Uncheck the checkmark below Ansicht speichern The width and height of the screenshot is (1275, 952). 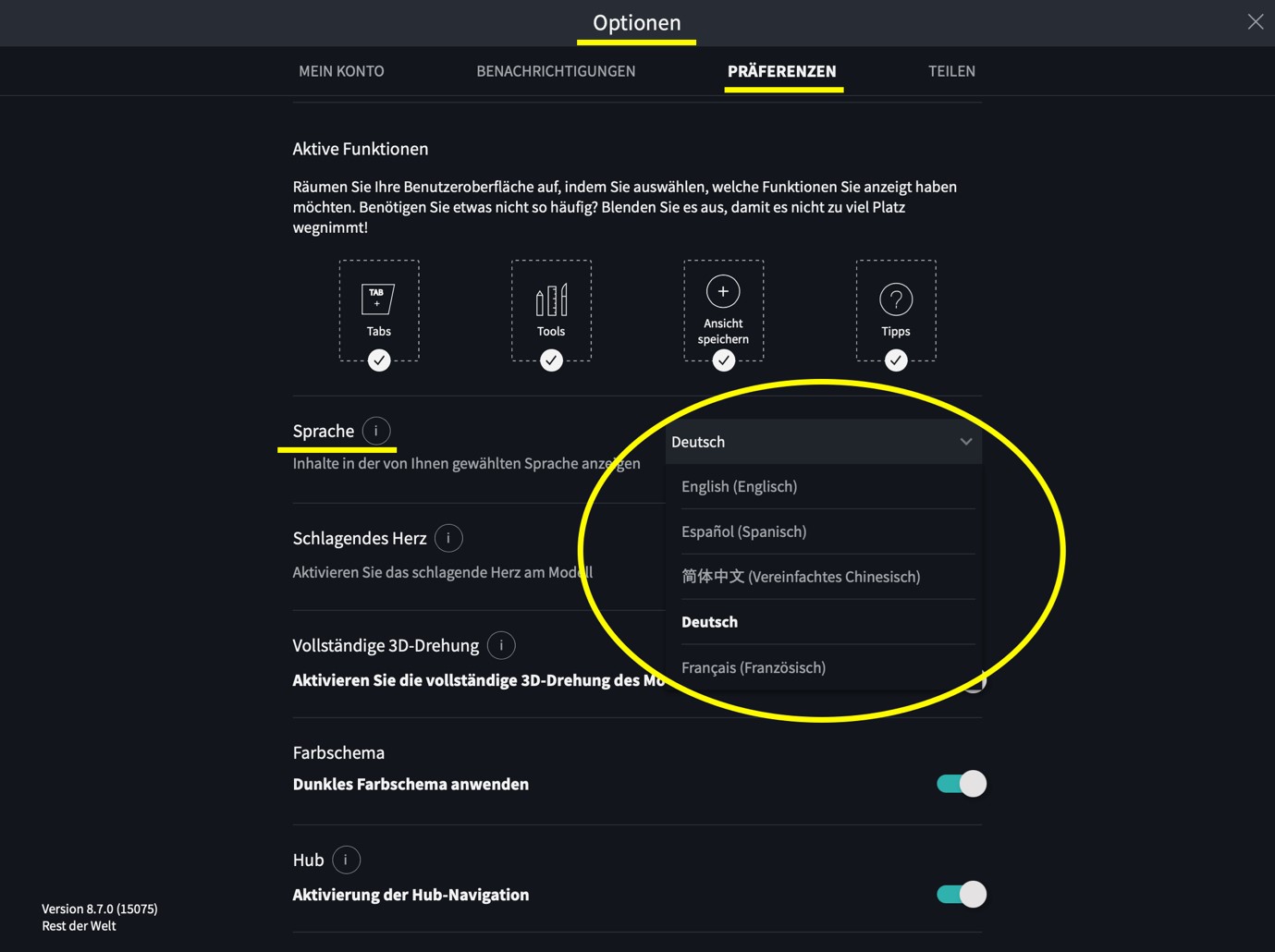coord(723,360)
